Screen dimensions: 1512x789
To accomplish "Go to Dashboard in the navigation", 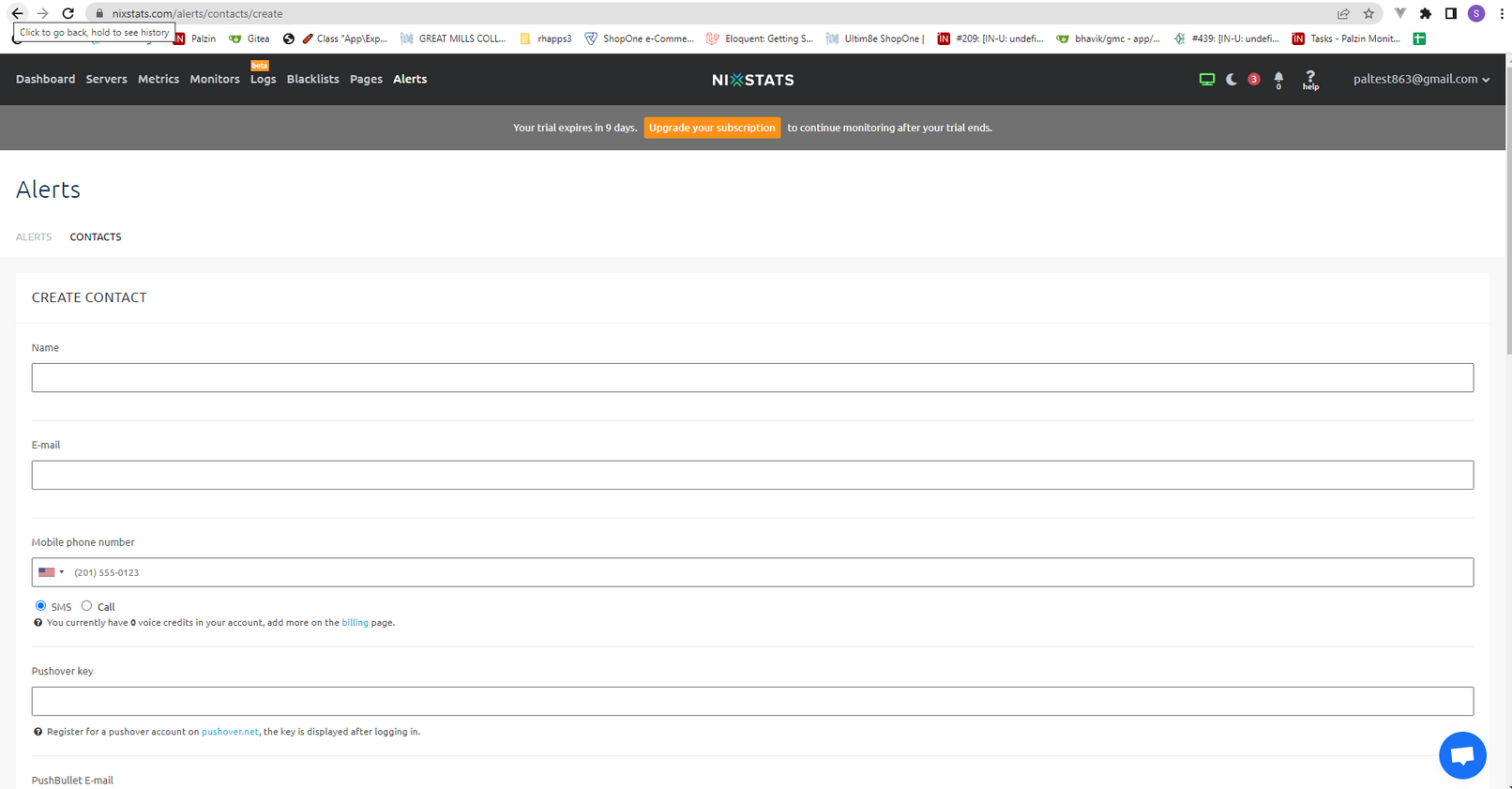I will pos(45,79).
